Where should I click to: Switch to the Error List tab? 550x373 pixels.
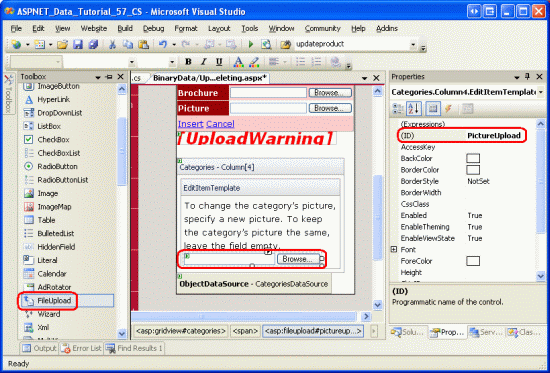click(x=81, y=348)
